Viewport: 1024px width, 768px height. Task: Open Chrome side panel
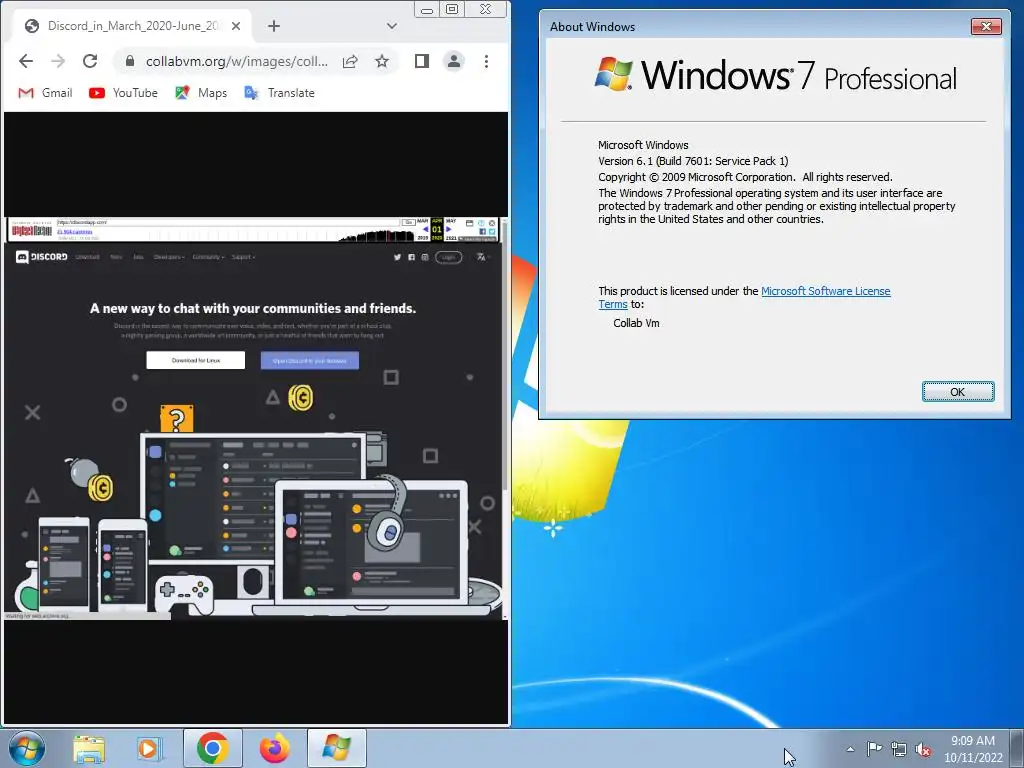[x=422, y=61]
